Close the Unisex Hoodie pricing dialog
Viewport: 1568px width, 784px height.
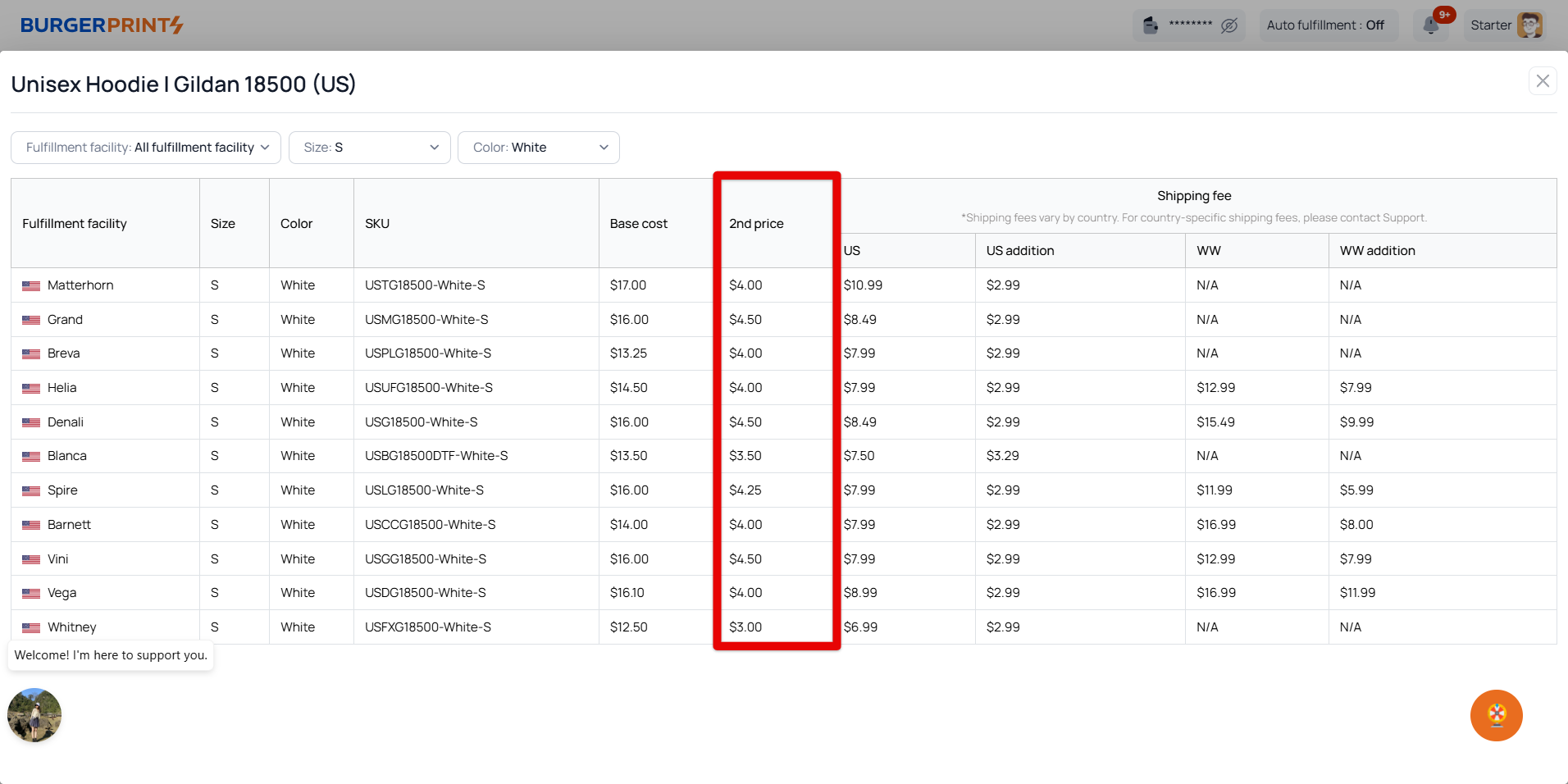pyautogui.click(x=1542, y=81)
